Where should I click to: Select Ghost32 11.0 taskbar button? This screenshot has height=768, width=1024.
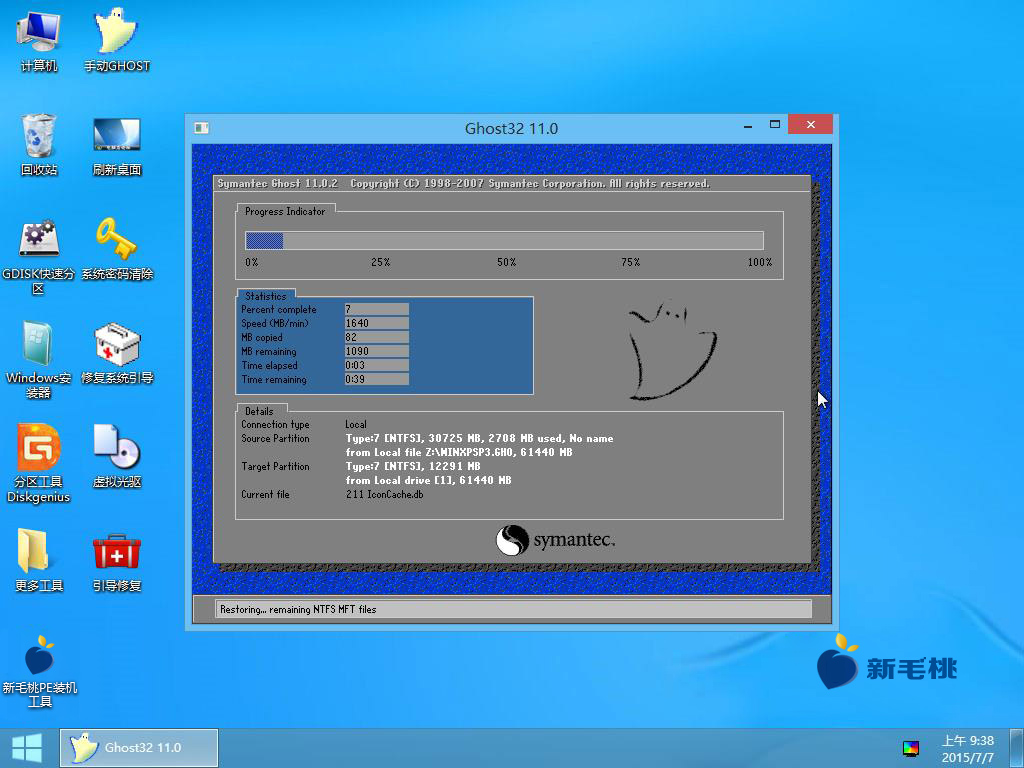[139, 748]
